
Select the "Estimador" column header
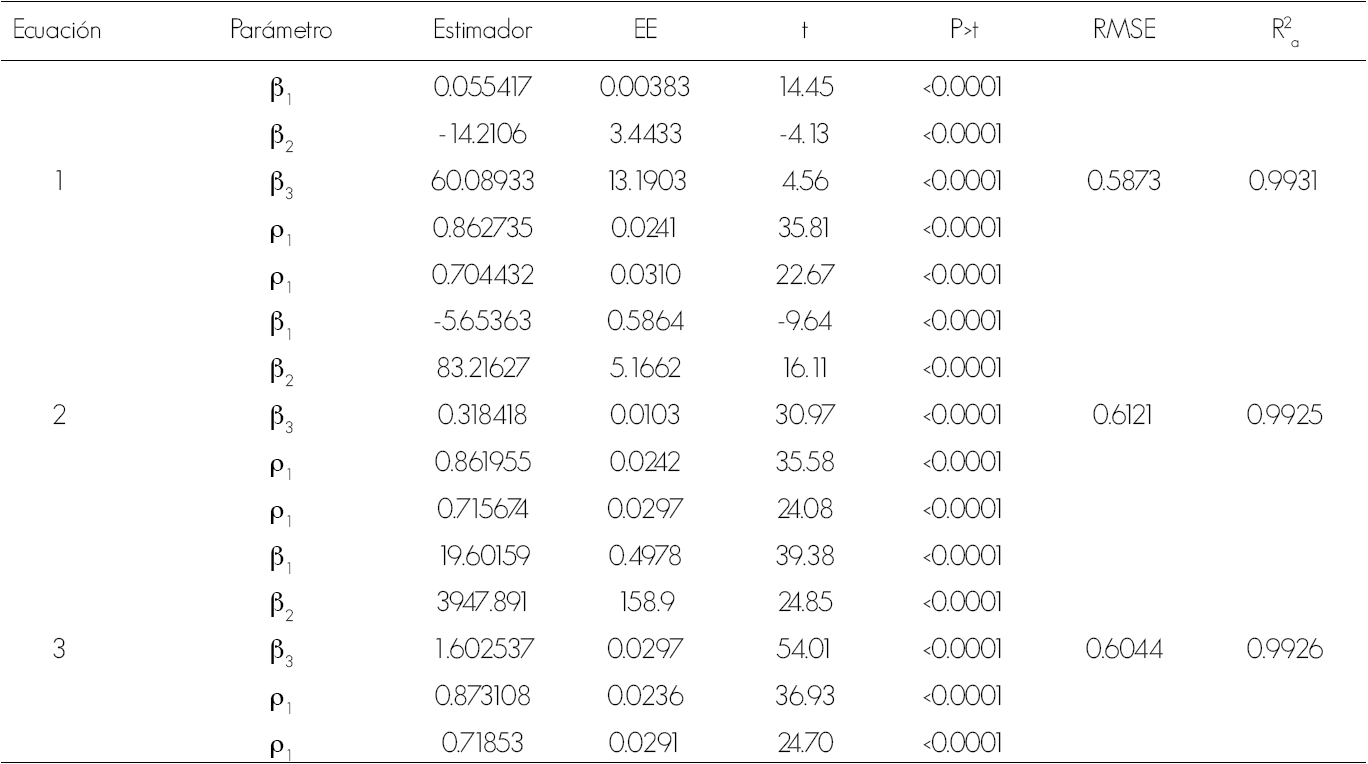484,32
